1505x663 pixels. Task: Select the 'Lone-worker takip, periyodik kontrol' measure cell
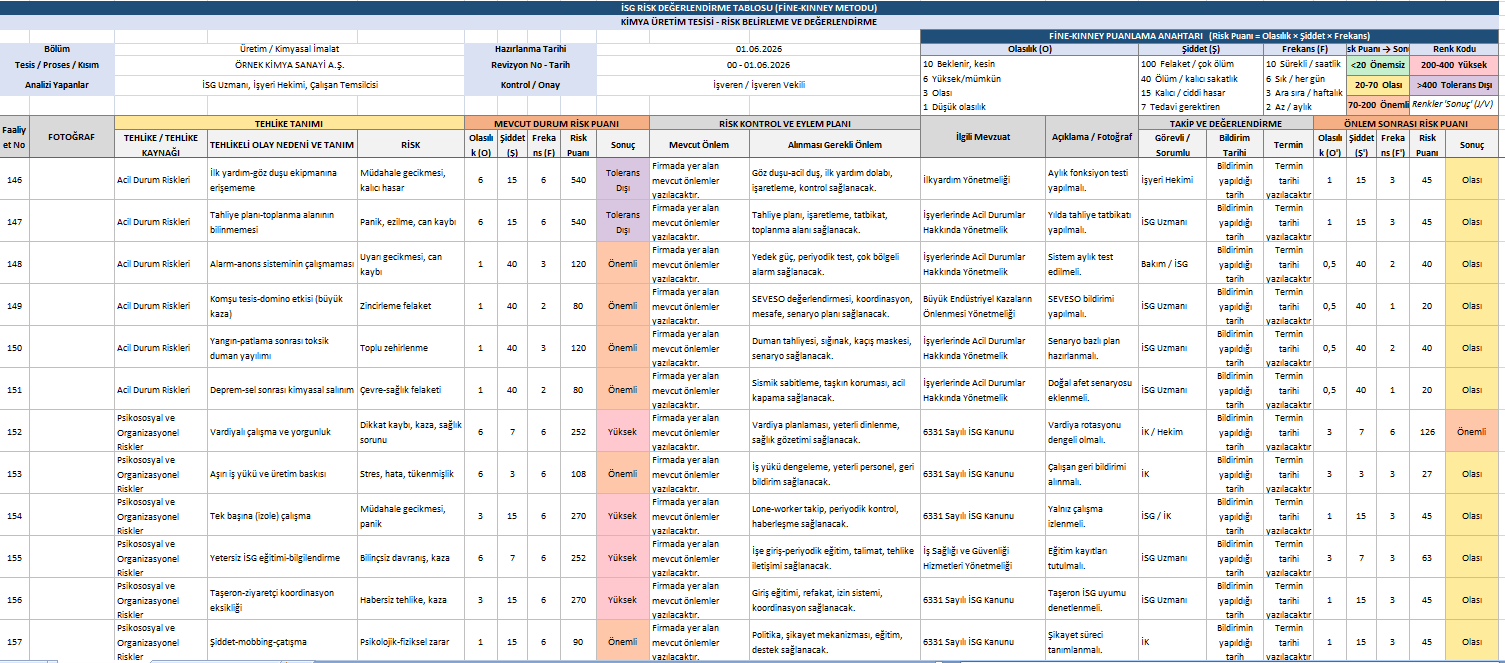pos(834,516)
